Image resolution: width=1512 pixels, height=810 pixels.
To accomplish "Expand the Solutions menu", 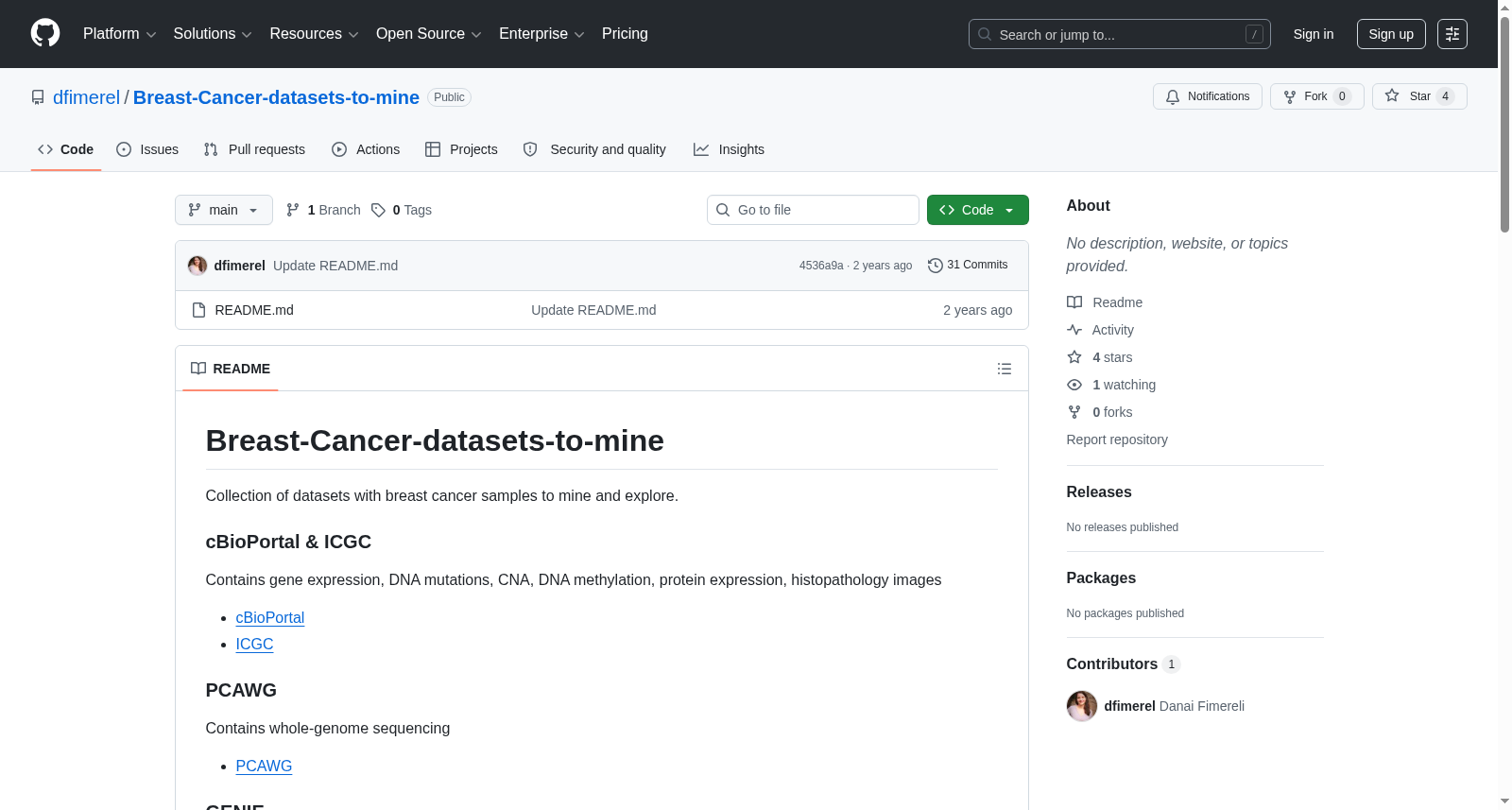I will tap(213, 34).
